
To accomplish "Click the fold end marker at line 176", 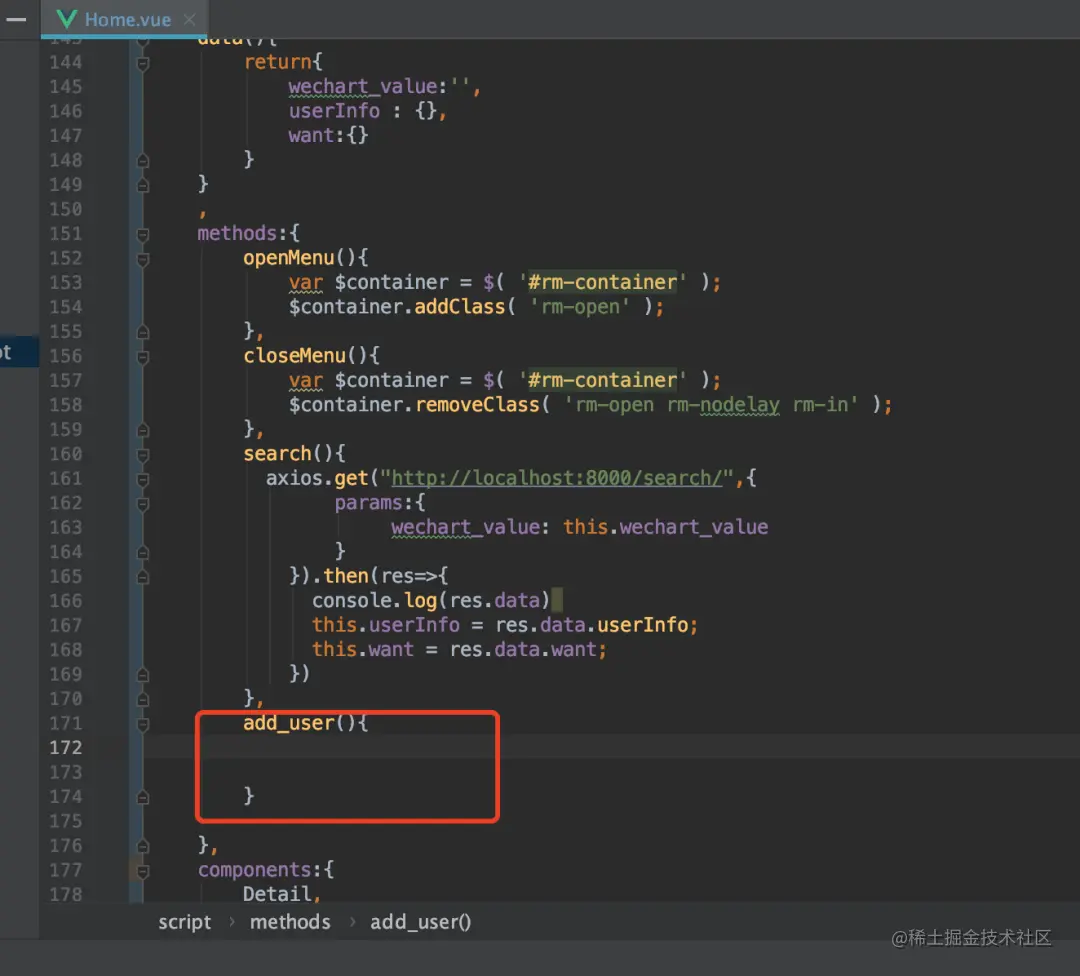I will pyautogui.click(x=143, y=846).
